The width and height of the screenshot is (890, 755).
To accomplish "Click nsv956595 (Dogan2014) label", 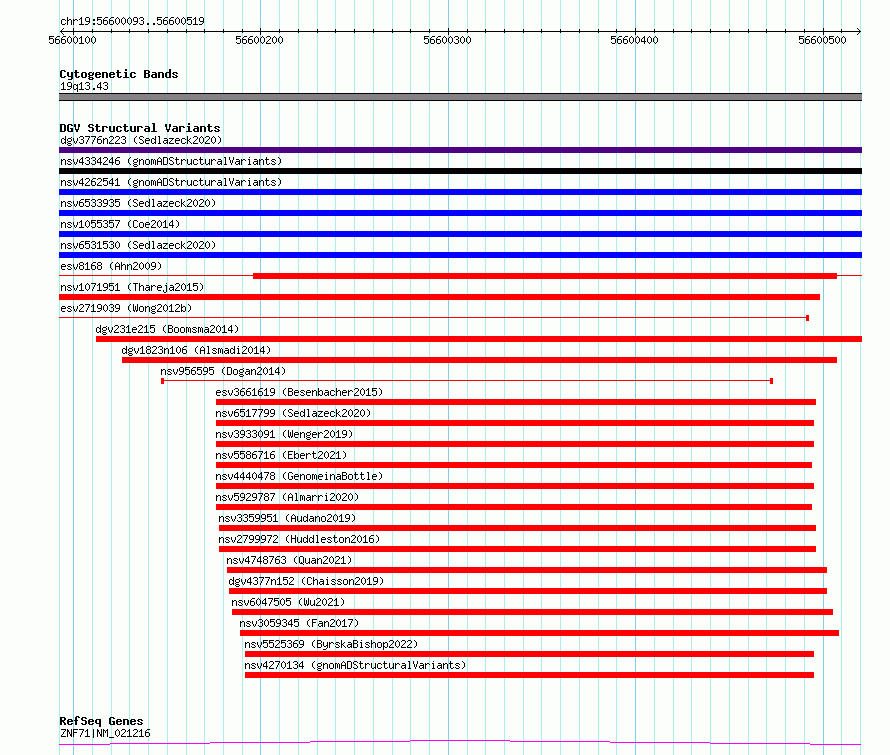I will tap(223, 371).
